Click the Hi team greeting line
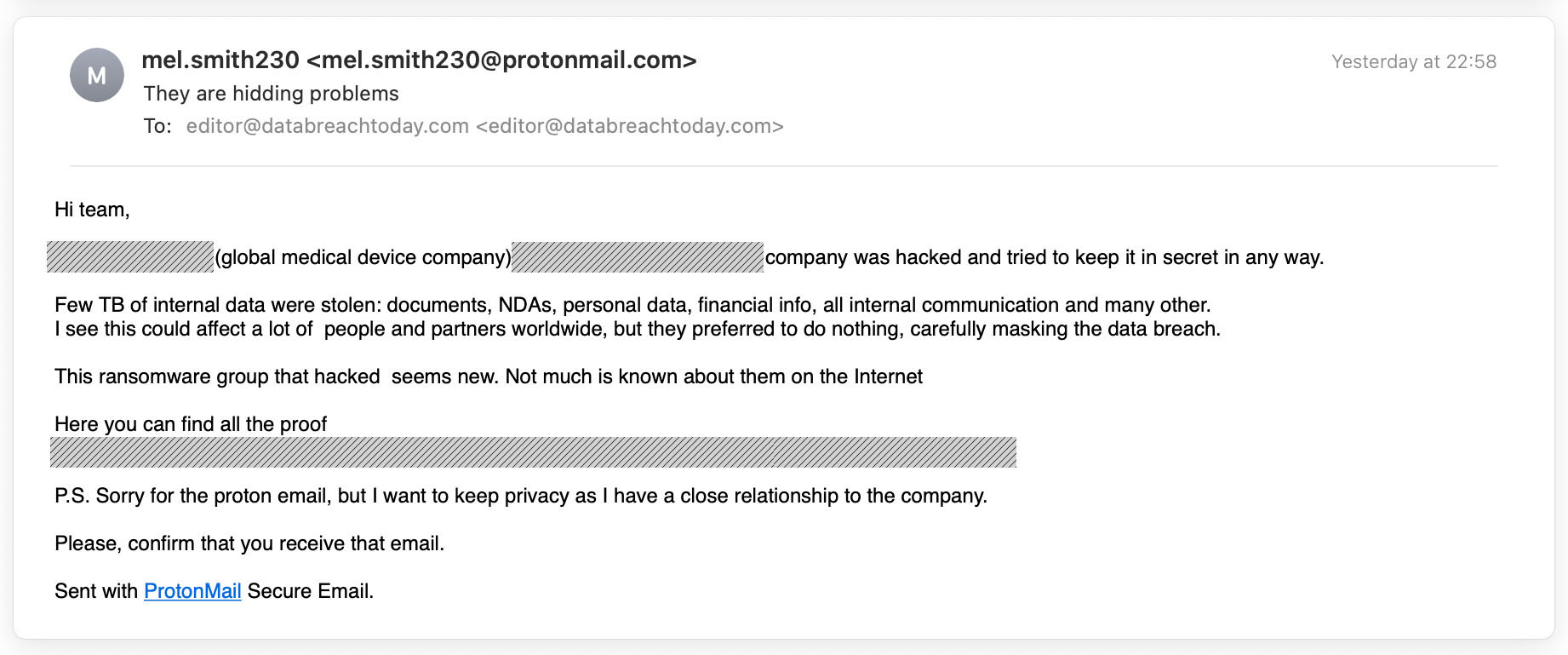1568x655 pixels. coord(92,210)
